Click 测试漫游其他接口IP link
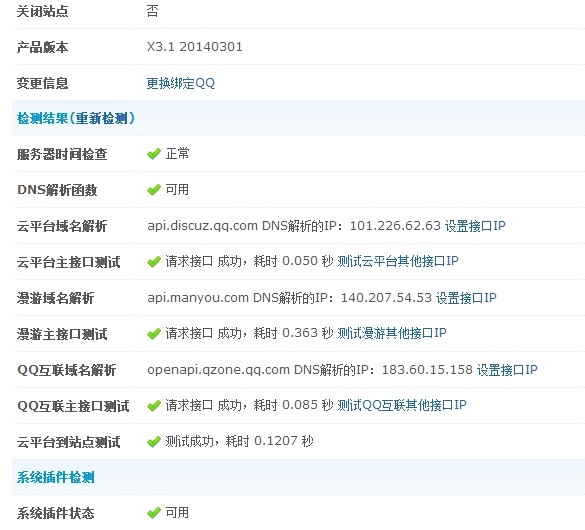This screenshot has width=585, height=530. click(392, 333)
